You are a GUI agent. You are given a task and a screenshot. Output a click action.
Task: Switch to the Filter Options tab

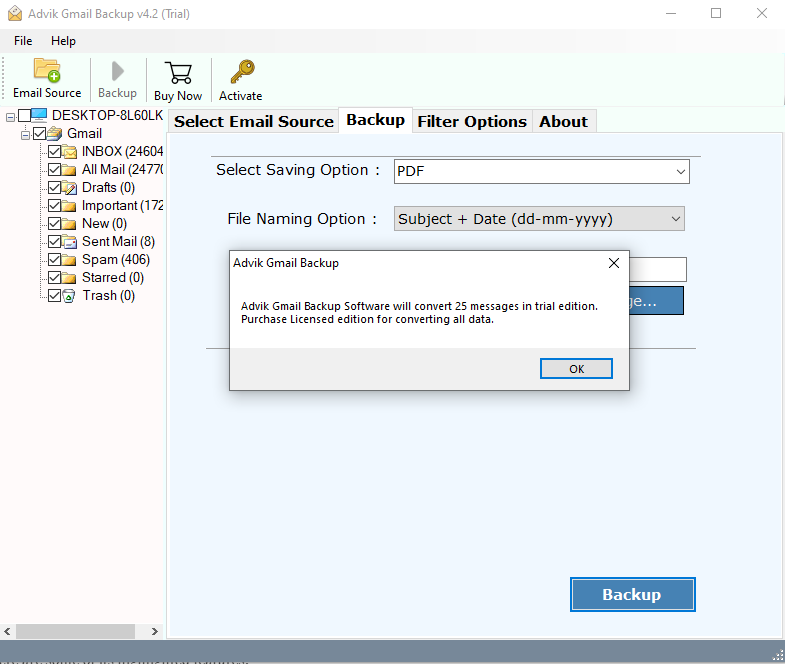click(x=472, y=122)
